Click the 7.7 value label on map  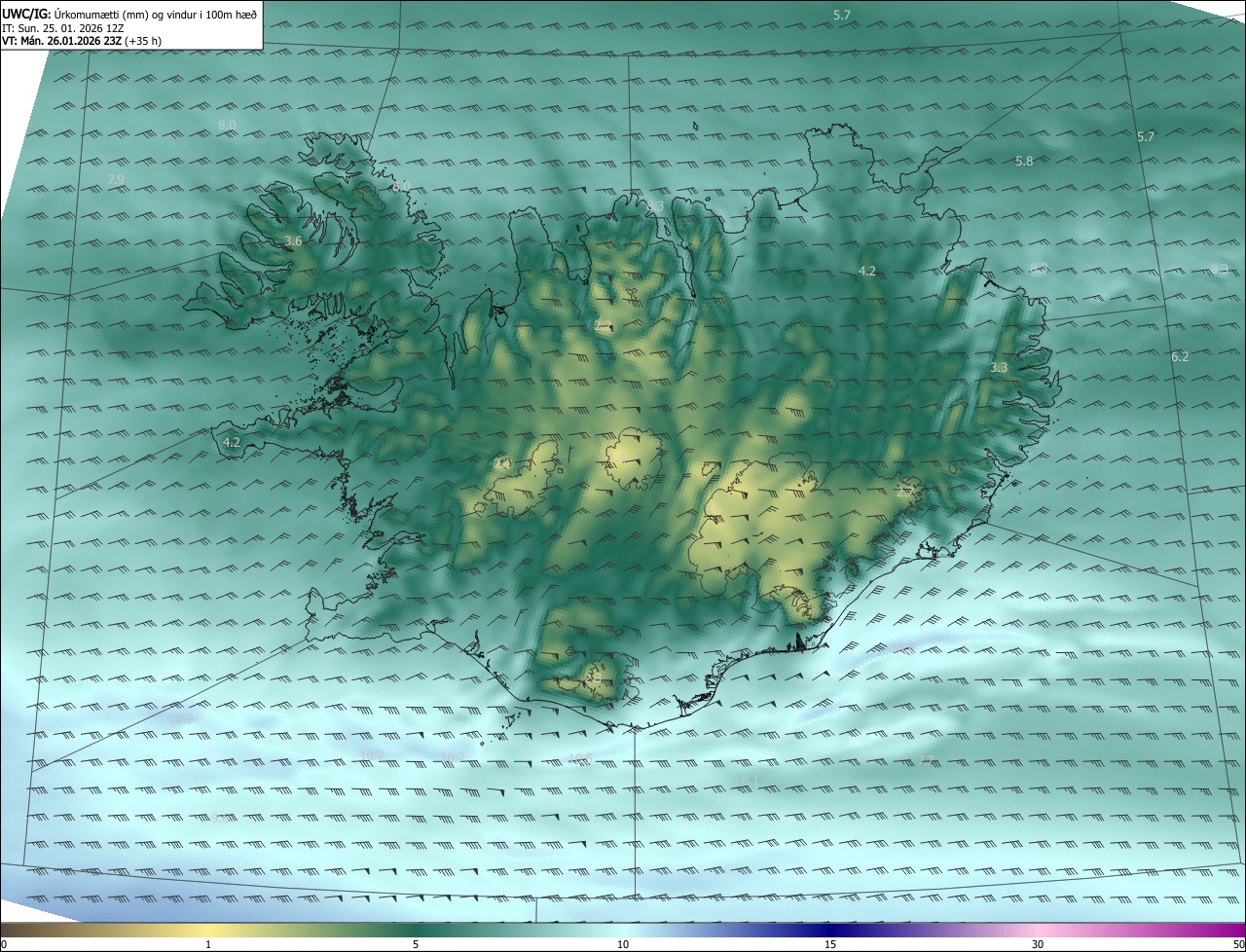pyautogui.click(x=926, y=760)
